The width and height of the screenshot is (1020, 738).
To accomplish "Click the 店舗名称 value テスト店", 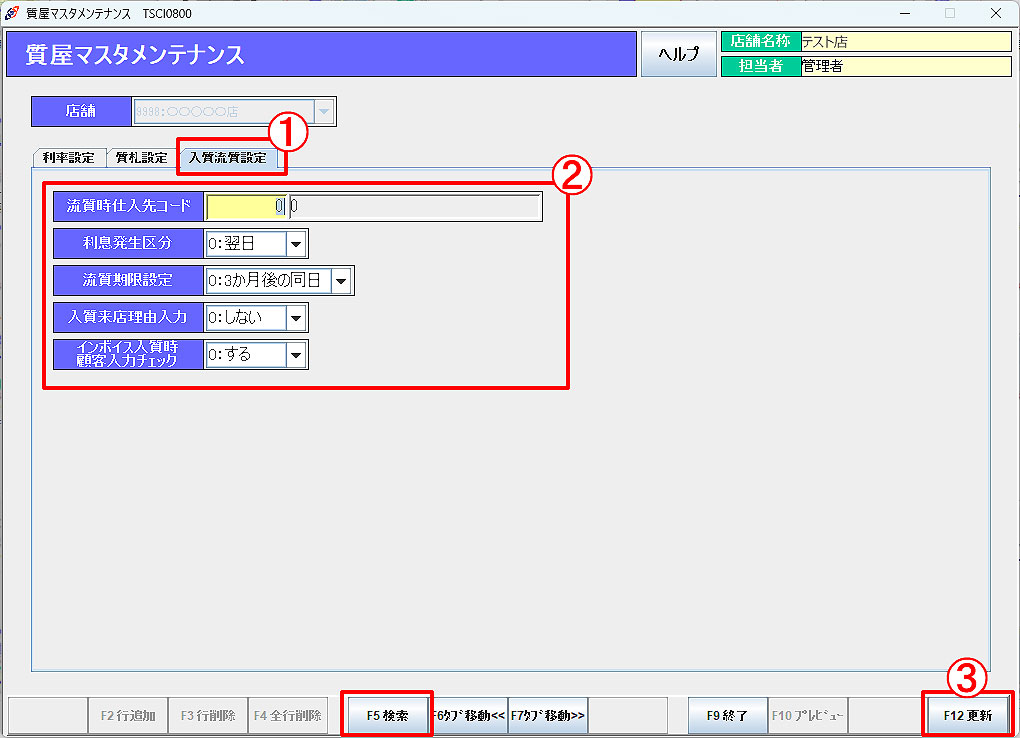I will coord(906,42).
